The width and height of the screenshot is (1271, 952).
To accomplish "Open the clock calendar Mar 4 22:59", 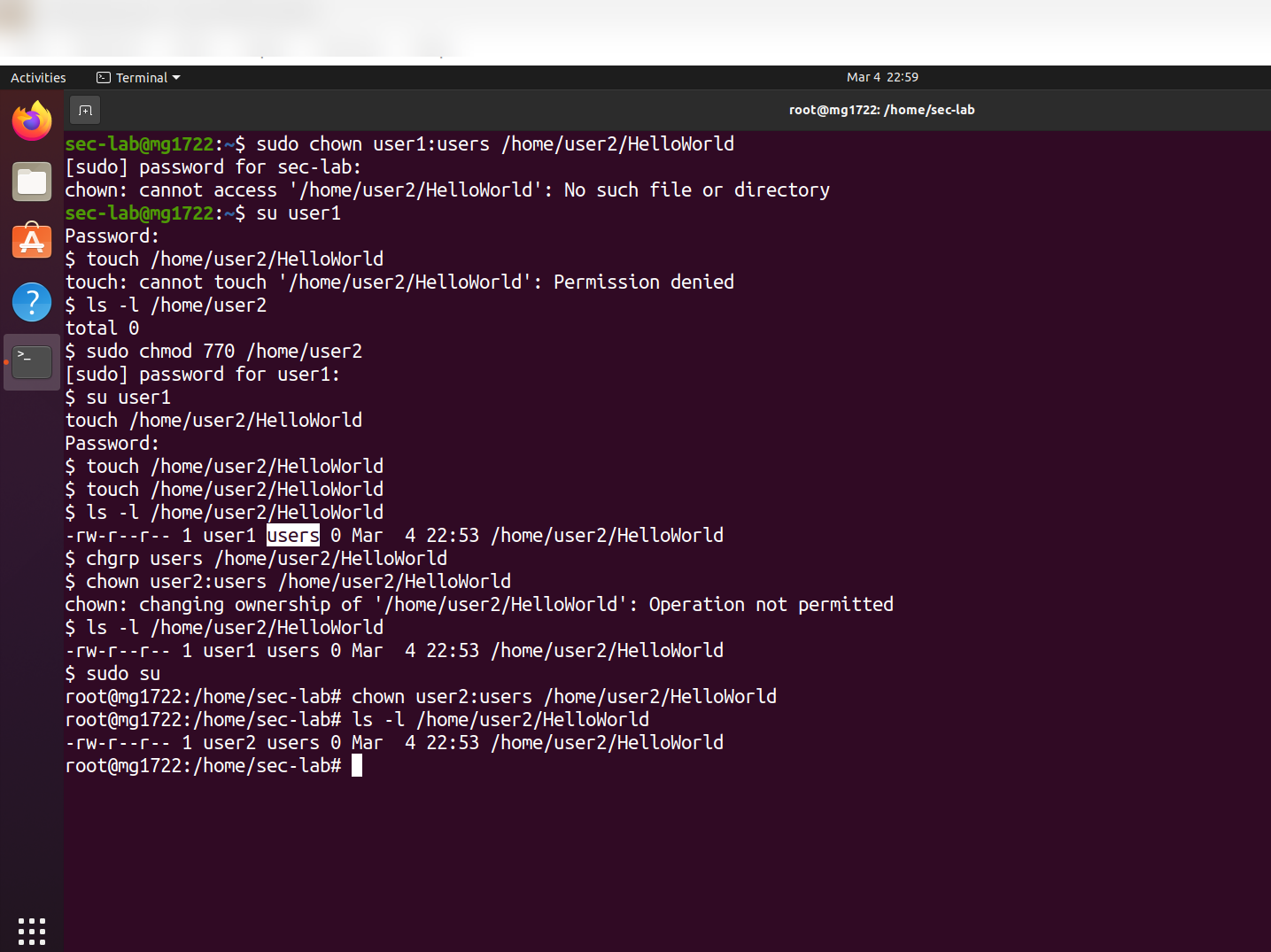I will pyautogui.click(x=882, y=77).
